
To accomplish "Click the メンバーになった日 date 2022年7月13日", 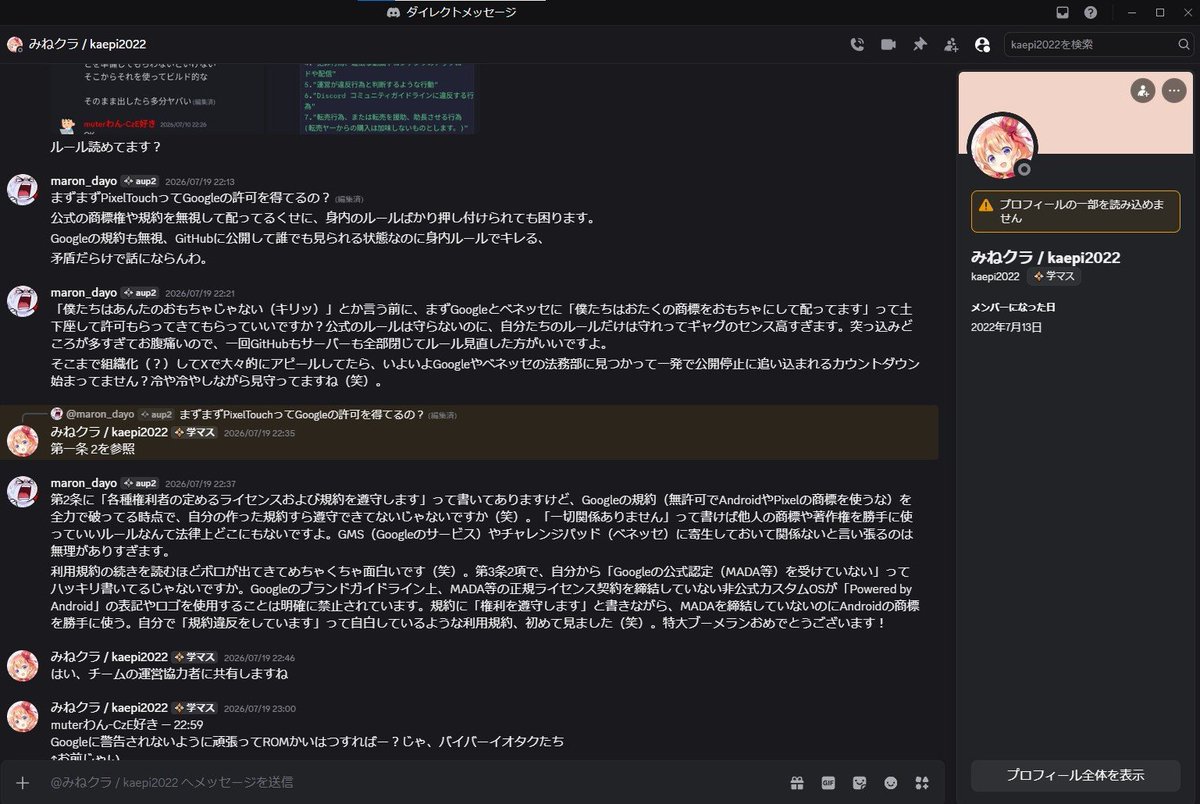I will point(1008,327).
